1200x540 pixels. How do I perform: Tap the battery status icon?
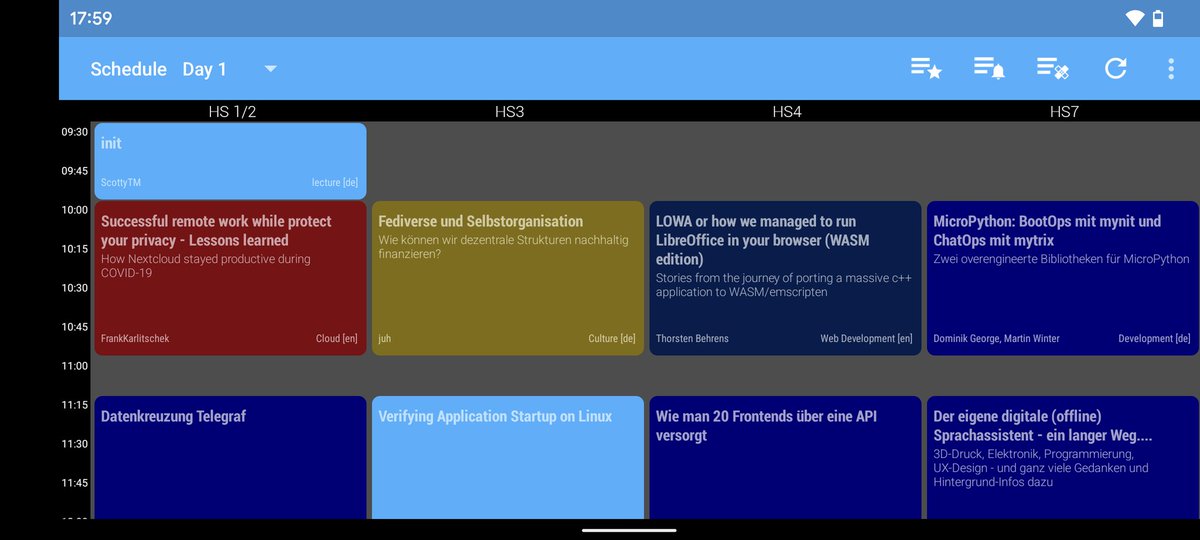(1158, 18)
